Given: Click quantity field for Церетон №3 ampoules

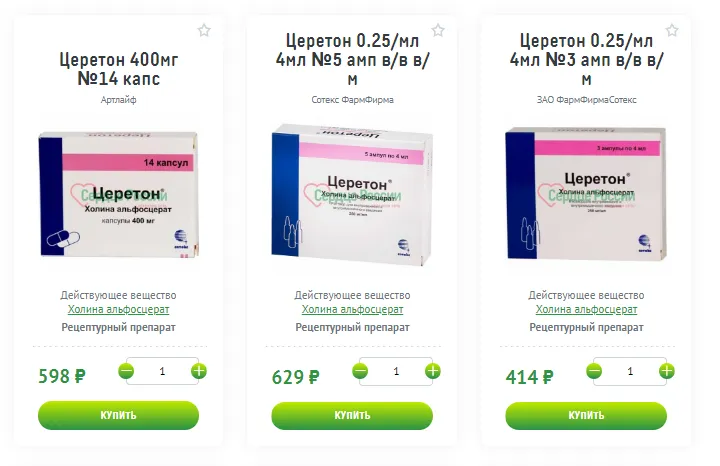Looking at the screenshot, I should 630,371.
